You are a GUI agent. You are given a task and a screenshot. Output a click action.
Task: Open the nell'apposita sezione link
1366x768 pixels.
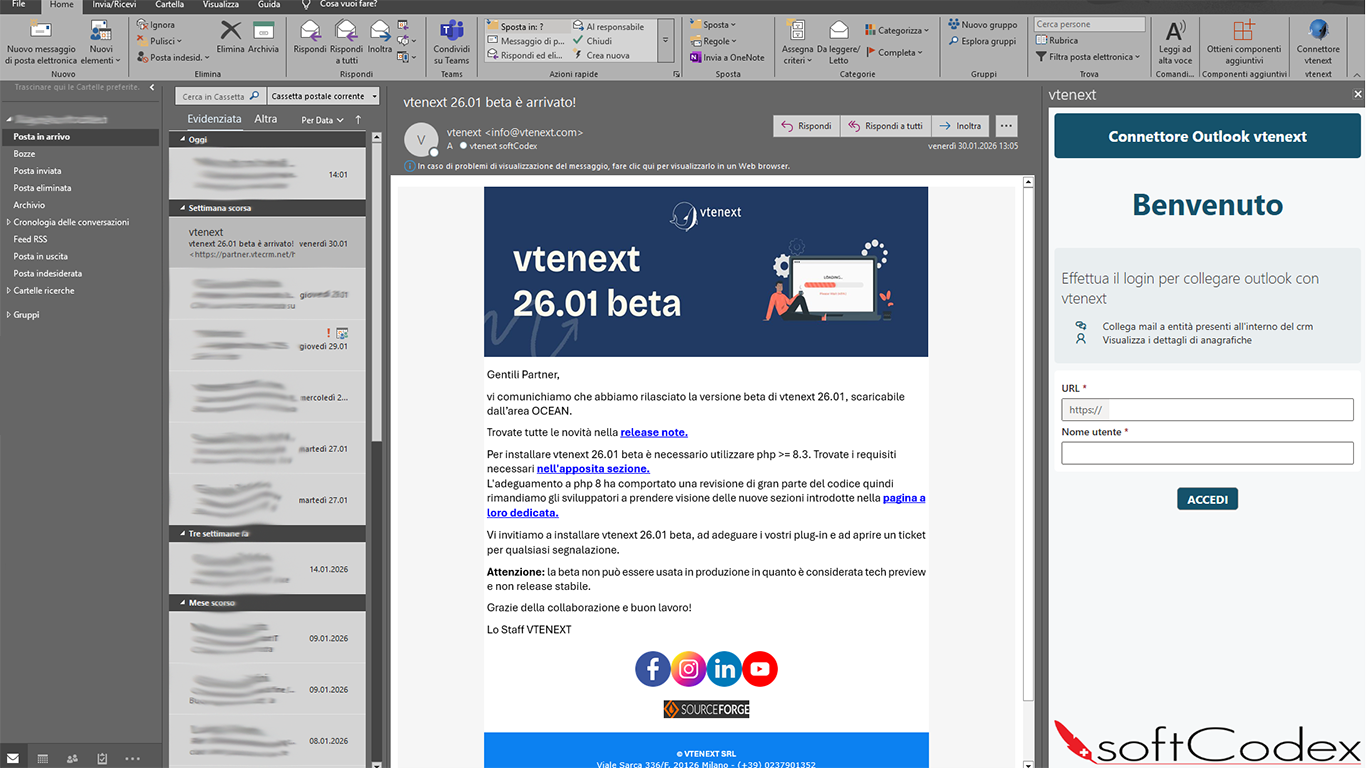tap(593, 468)
